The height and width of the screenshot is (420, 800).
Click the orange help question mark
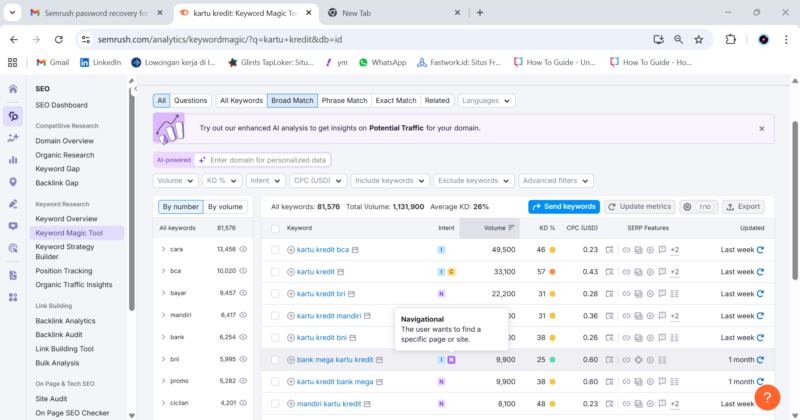pyautogui.click(x=767, y=398)
